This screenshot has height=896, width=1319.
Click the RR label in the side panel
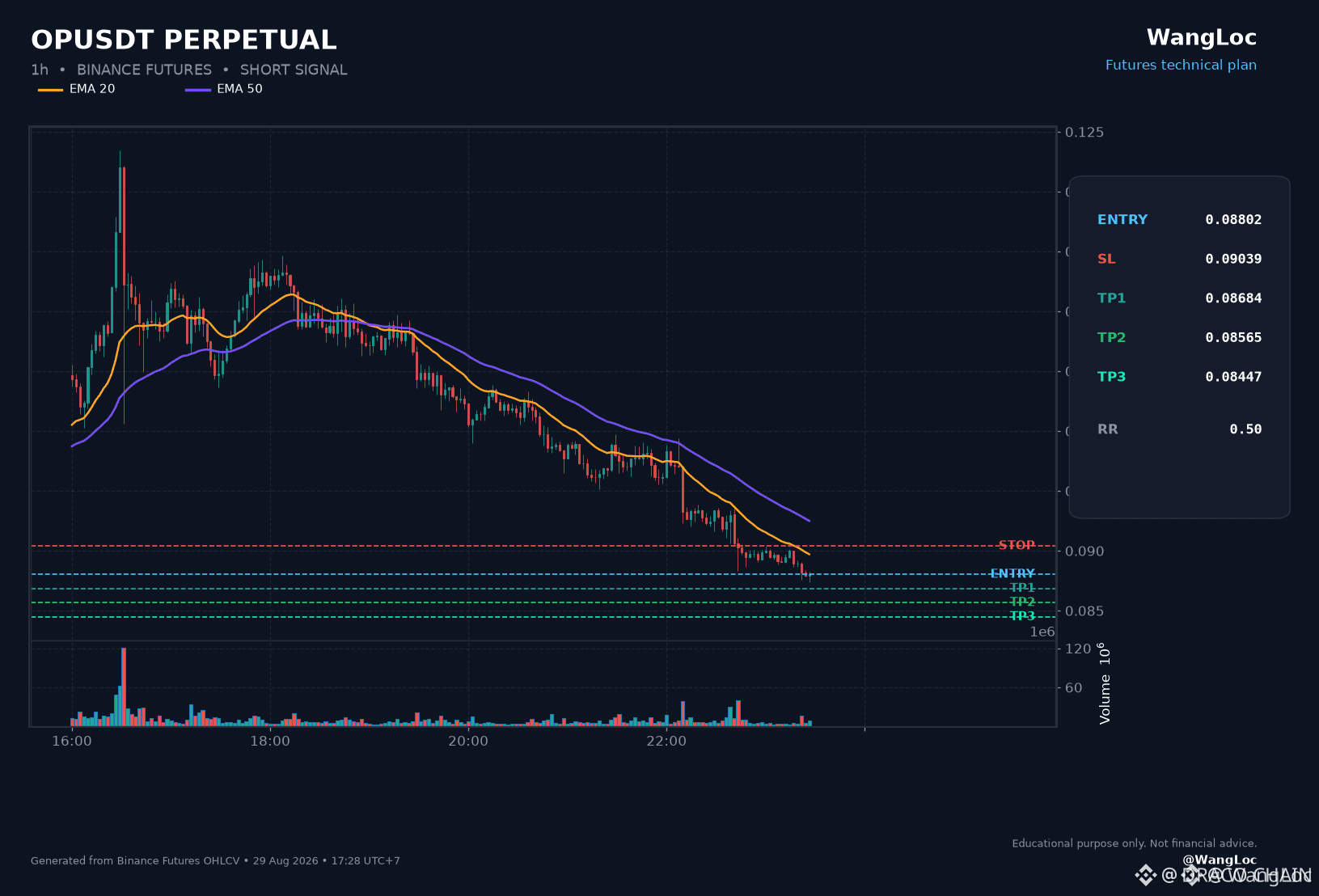pyautogui.click(x=1108, y=429)
